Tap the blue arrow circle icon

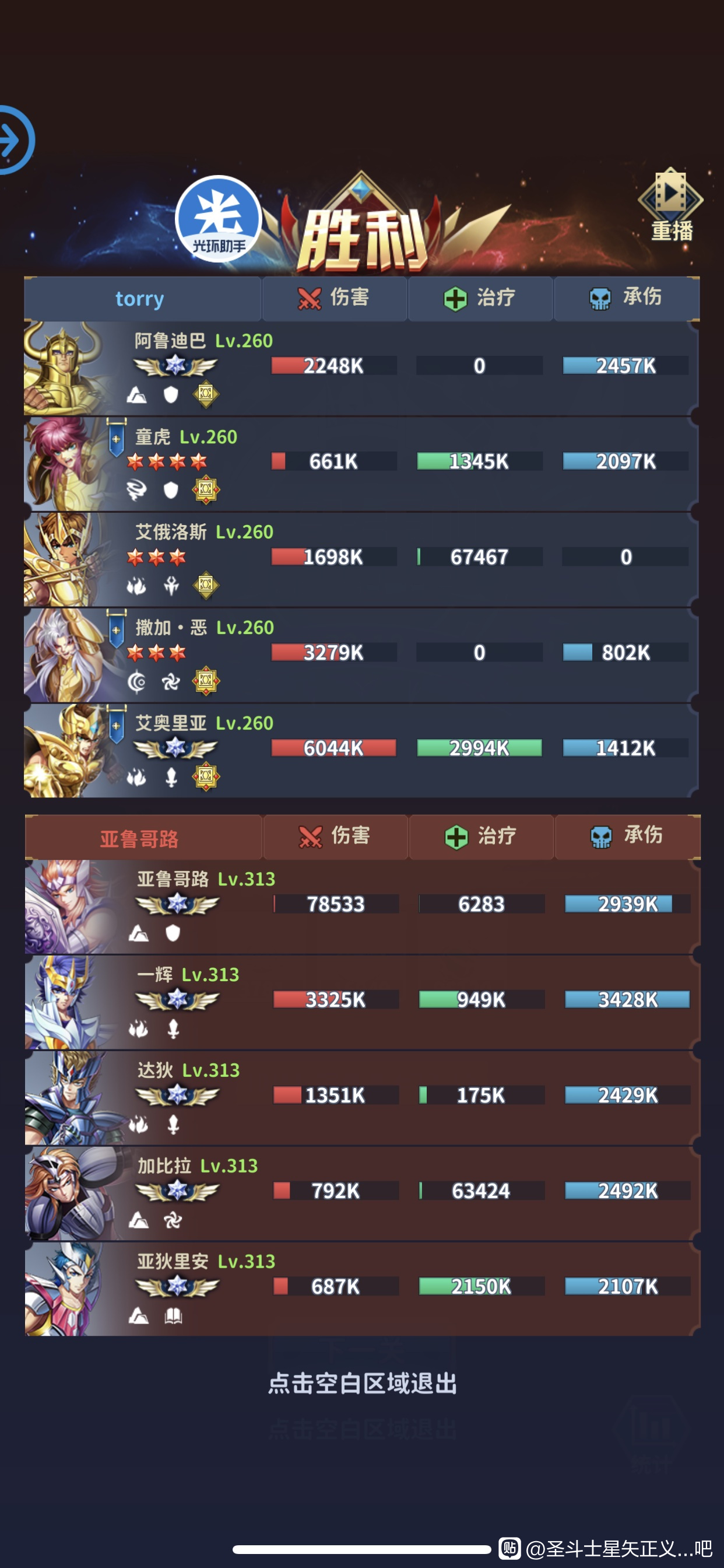tap(13, 141)
